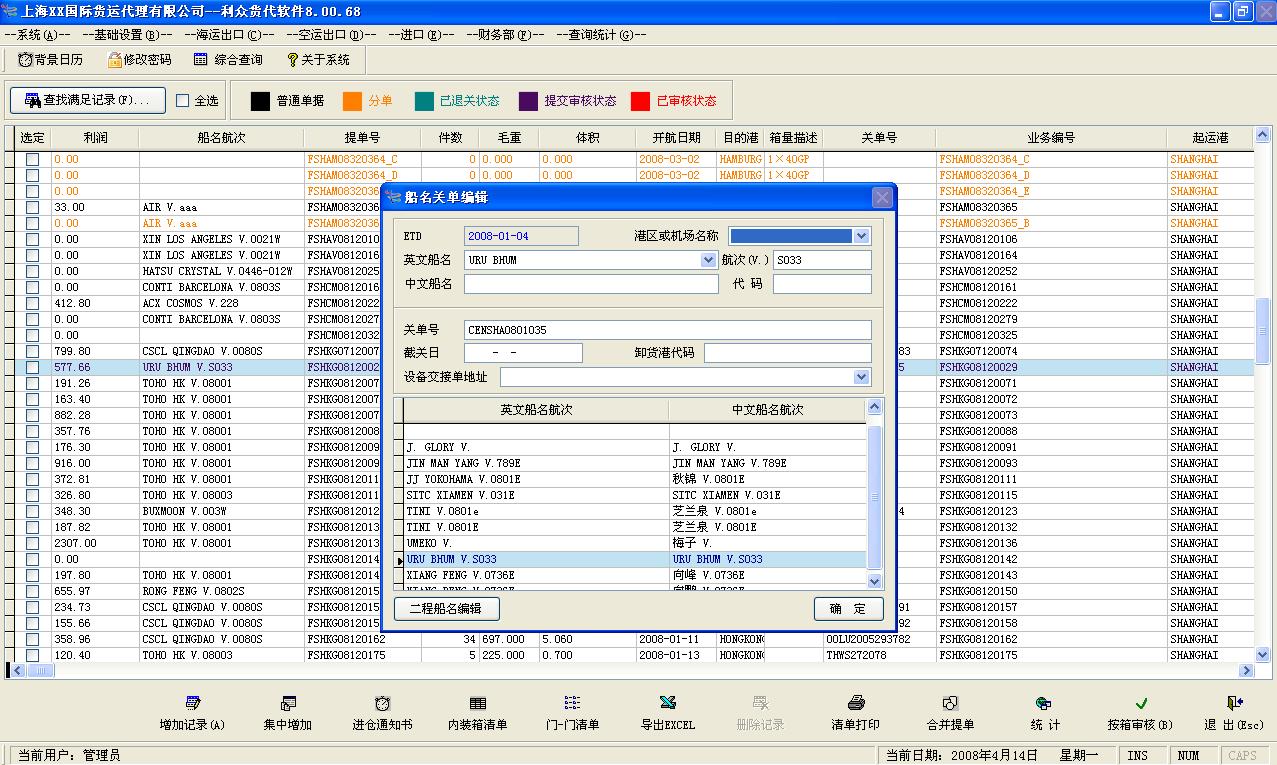The image size is (1277, 765).
Task: Open the 查询统计(G) menu
Action: (x=601, y=34)
